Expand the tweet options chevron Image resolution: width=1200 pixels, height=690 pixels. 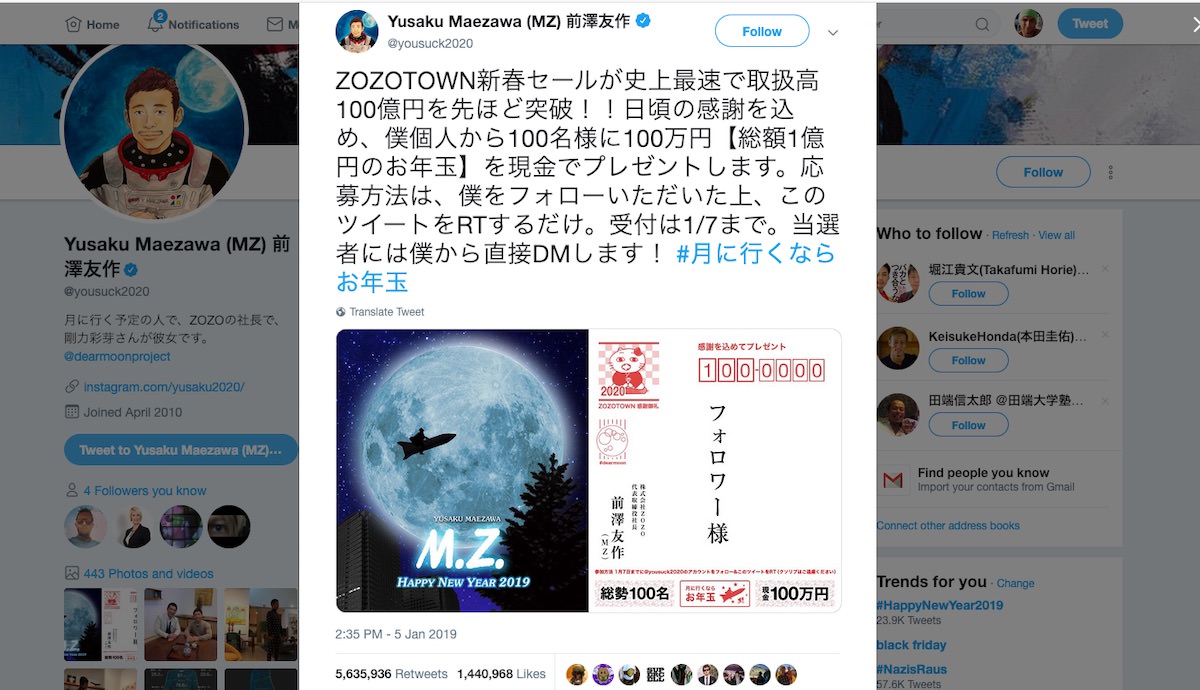(x=832, y=32)
